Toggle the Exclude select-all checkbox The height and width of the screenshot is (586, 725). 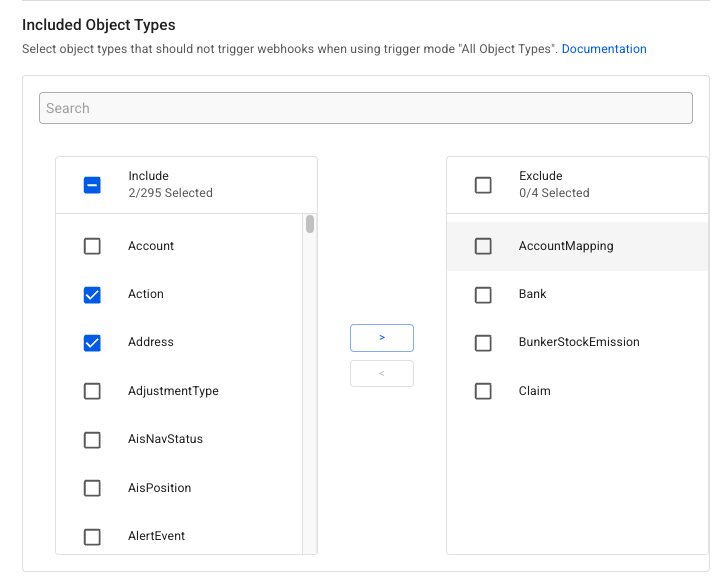[x=483, y=185]
